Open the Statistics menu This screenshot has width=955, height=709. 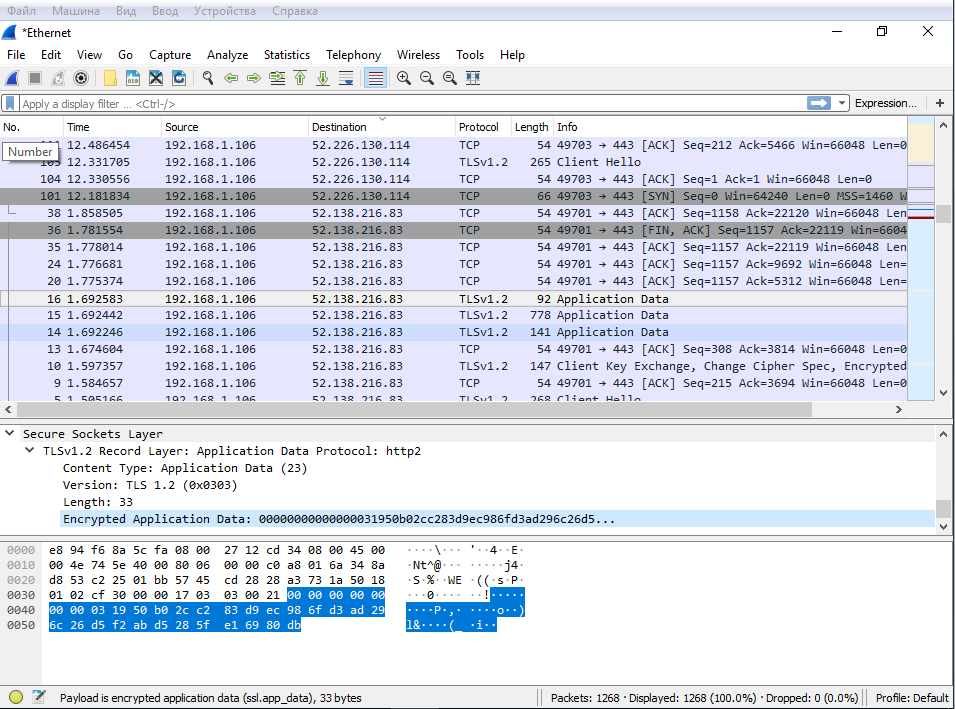coord(287,55)
